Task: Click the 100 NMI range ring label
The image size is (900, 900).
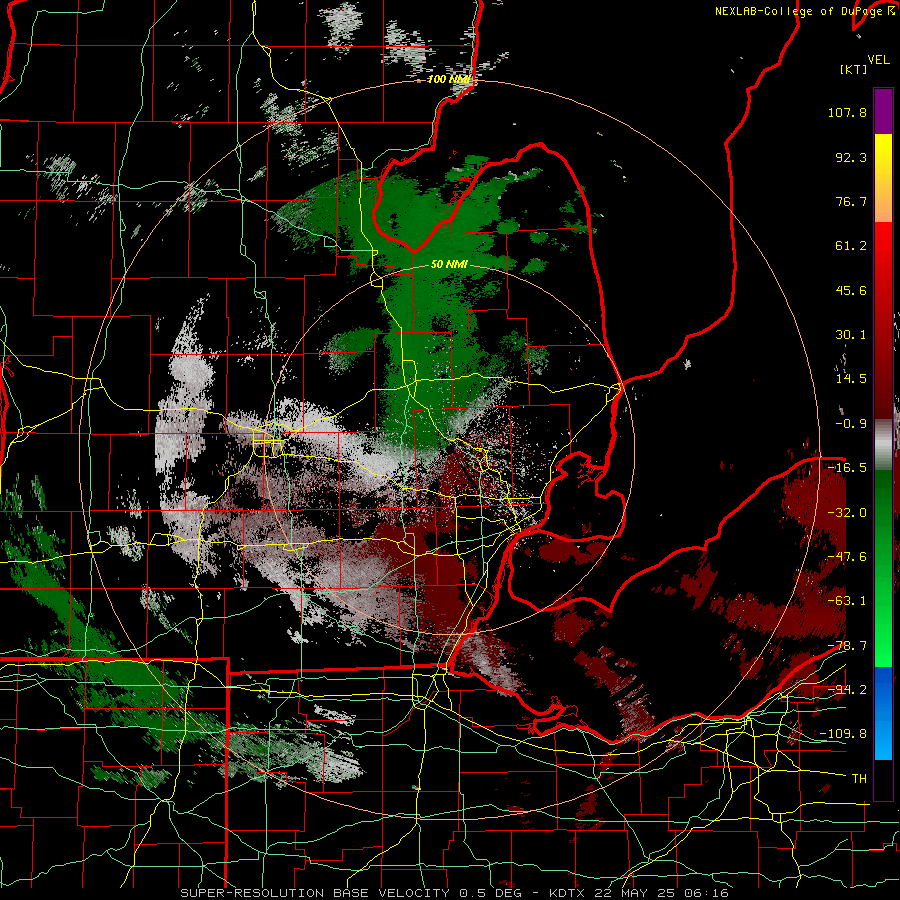Action: tap(448, 79)
